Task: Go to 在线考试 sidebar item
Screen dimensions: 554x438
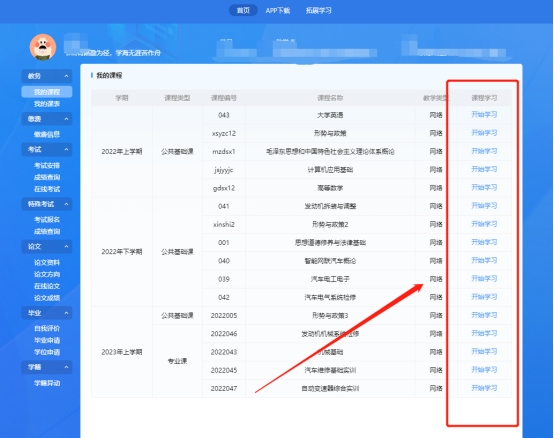Action: point(47,189)
